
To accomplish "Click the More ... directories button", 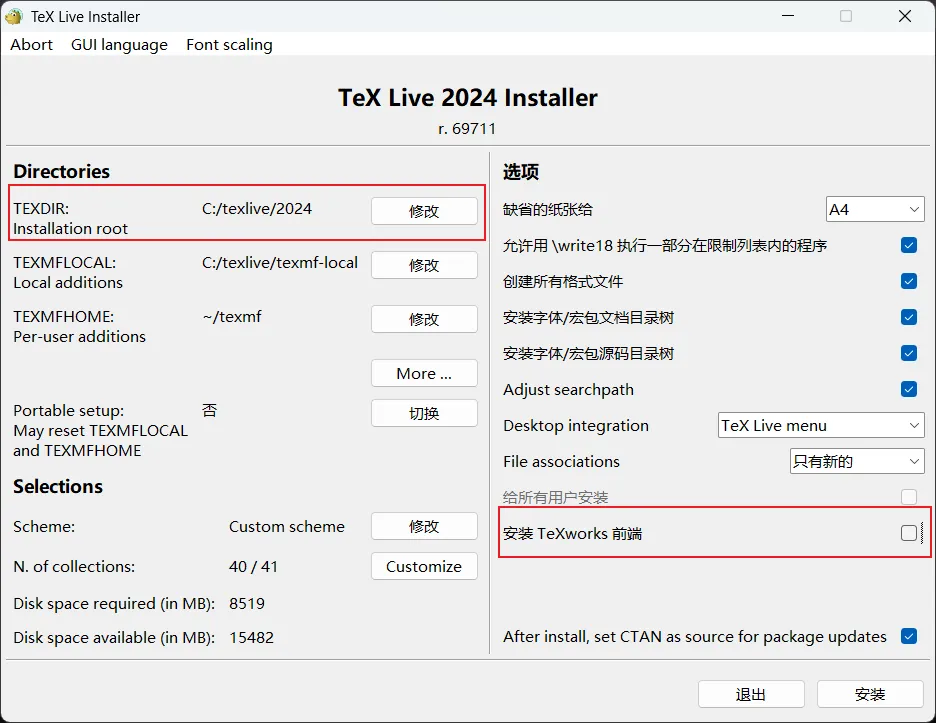I will click(424, 373).
